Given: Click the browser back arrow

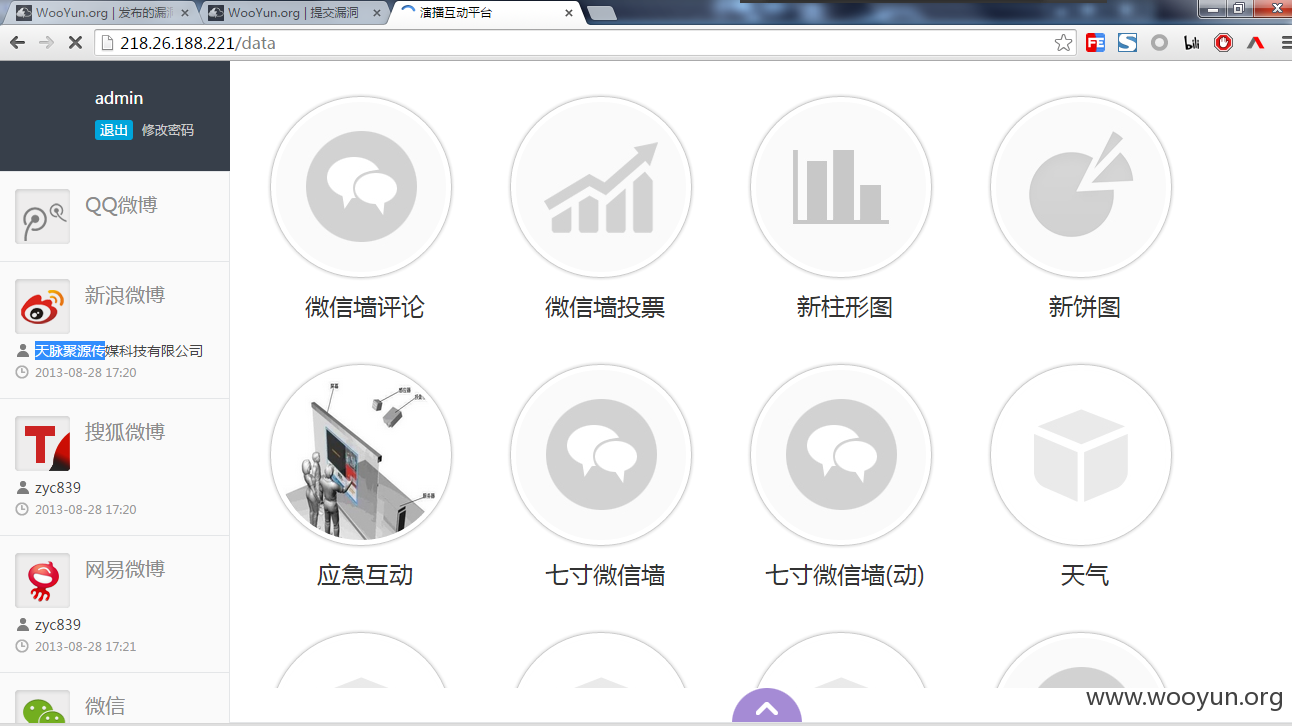Looking at the screenshot, I should [17, 43].
